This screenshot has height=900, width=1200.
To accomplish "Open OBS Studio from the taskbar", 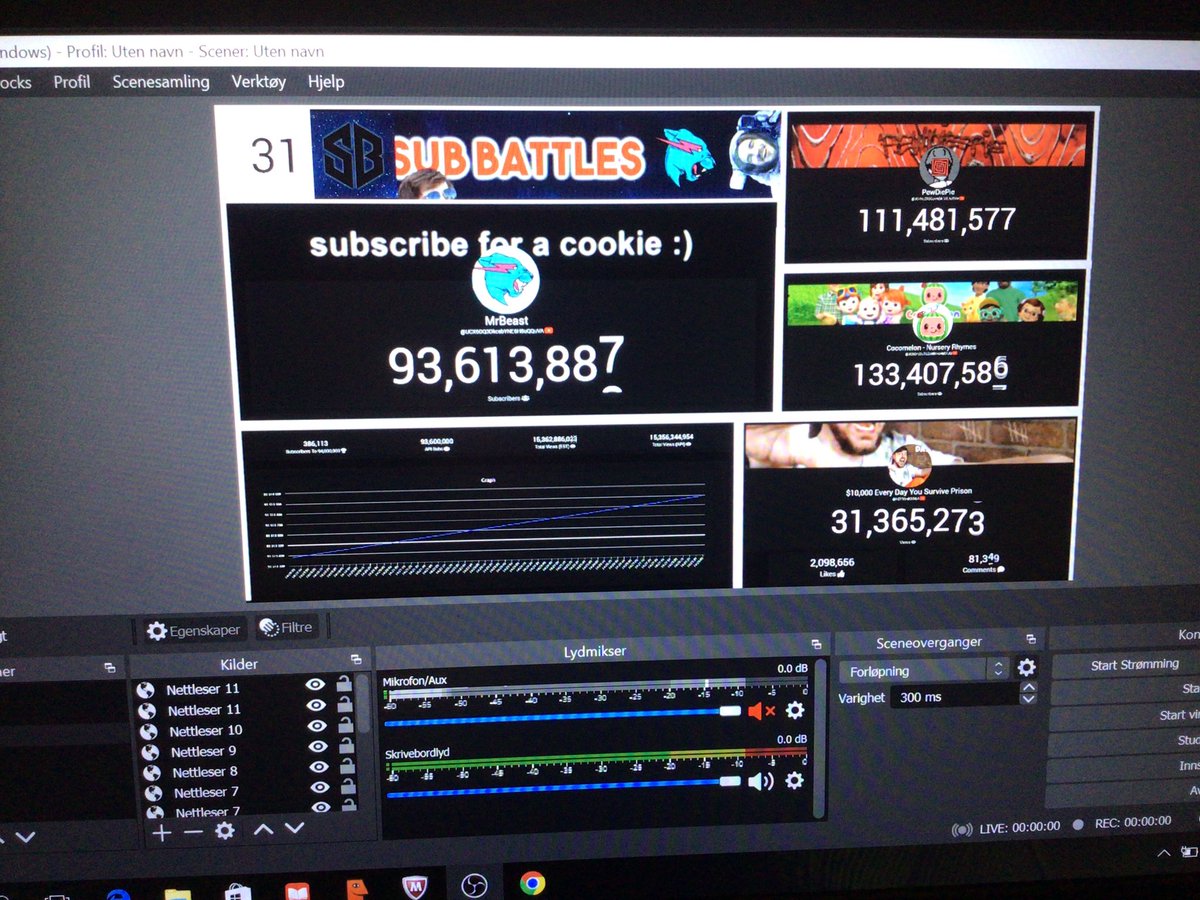I will [474, 884].
